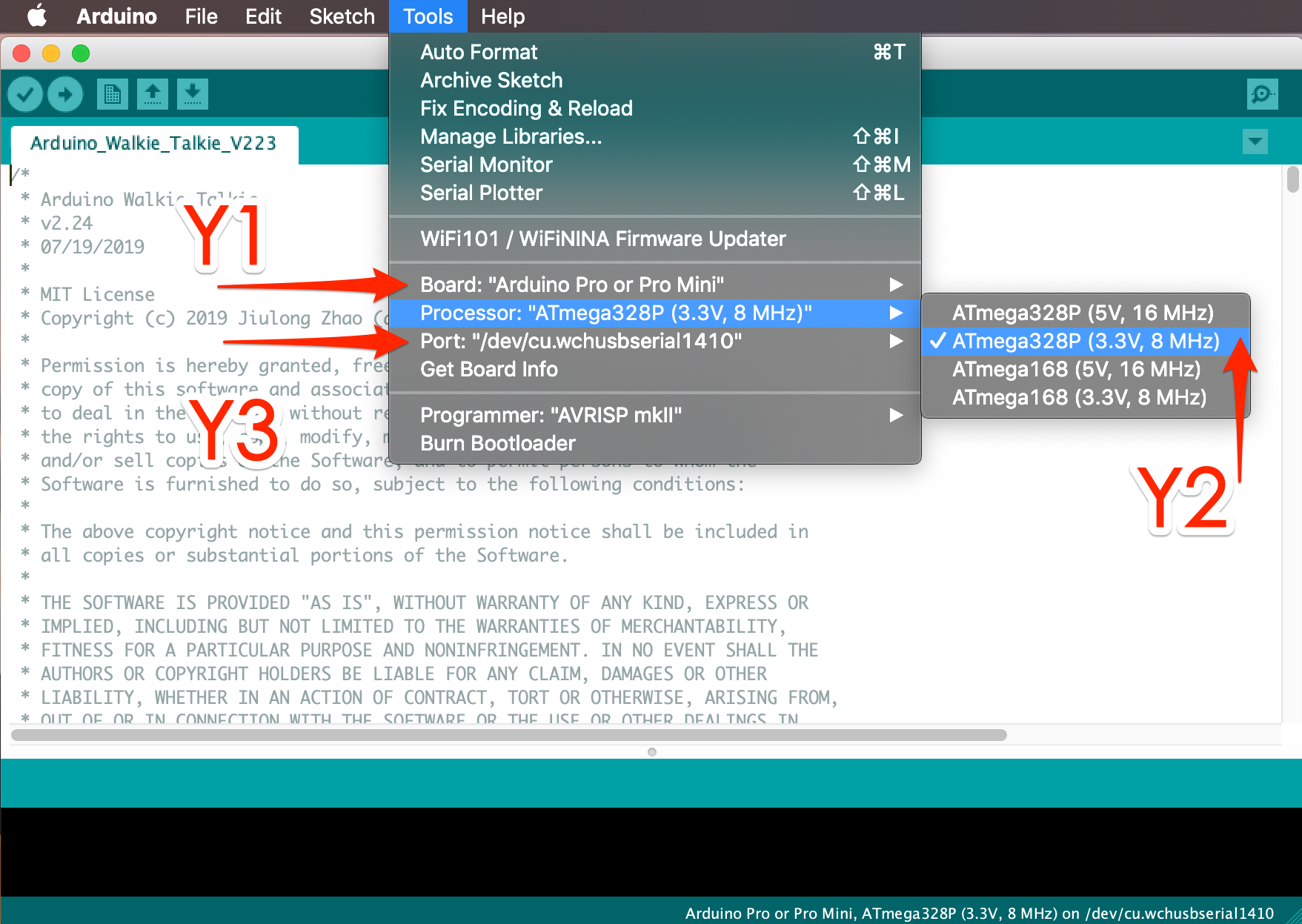Click the vertical editor scrollbar
This screenshot has height=924, width=1302.
point(1292,179)
